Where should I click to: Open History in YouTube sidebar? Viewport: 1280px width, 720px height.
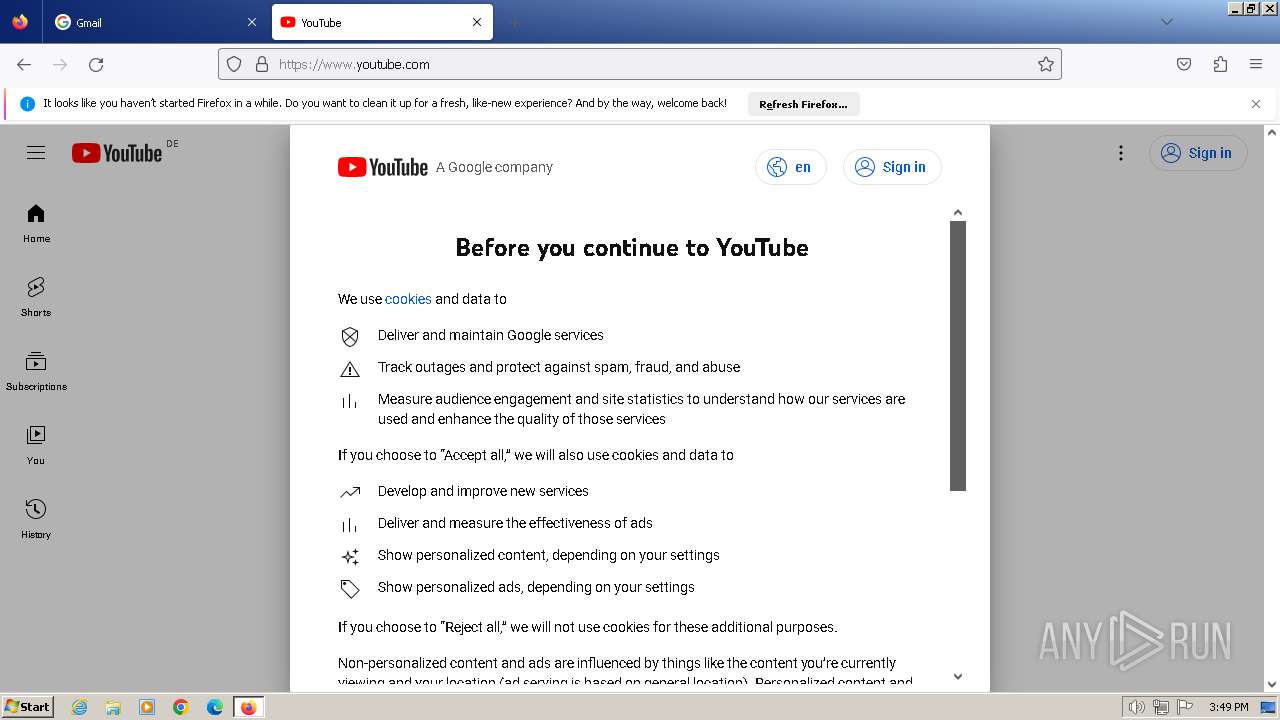click(x=36, y=519)
